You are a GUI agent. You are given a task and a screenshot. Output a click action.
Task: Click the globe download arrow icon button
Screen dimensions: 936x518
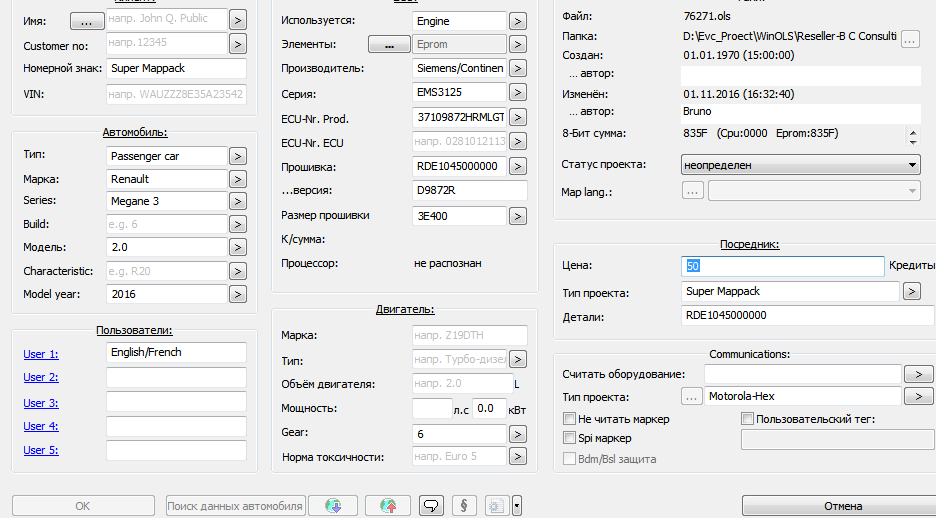tap(333, 506)
